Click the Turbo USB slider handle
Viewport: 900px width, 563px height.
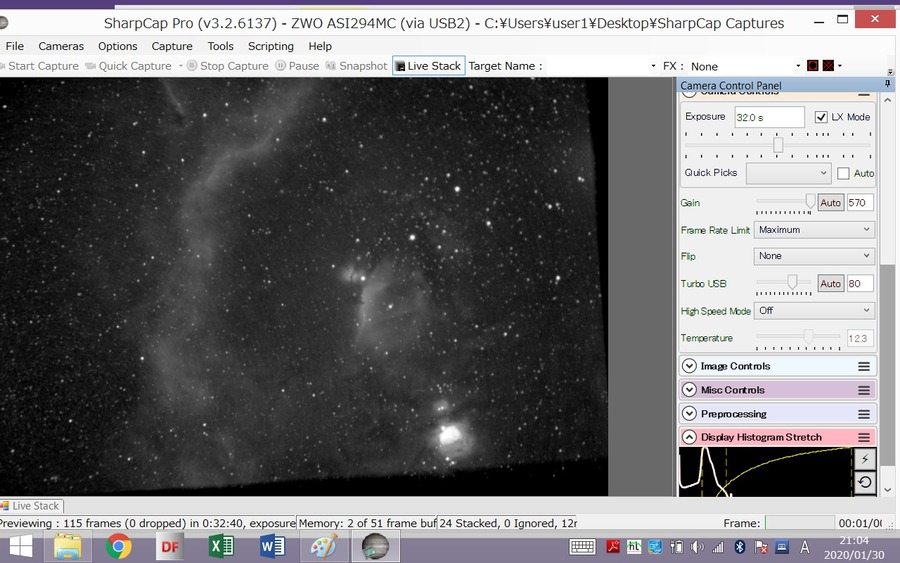[792, 281]
